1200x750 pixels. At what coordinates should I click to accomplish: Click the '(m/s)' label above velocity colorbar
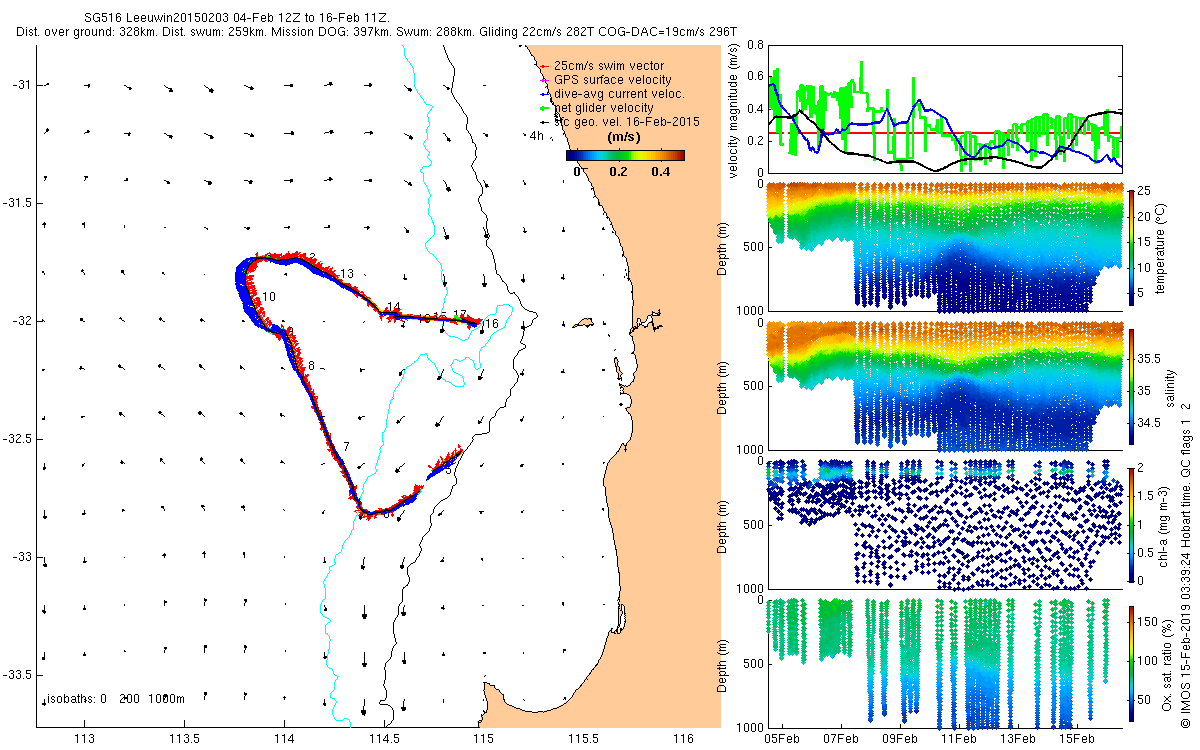626,137
